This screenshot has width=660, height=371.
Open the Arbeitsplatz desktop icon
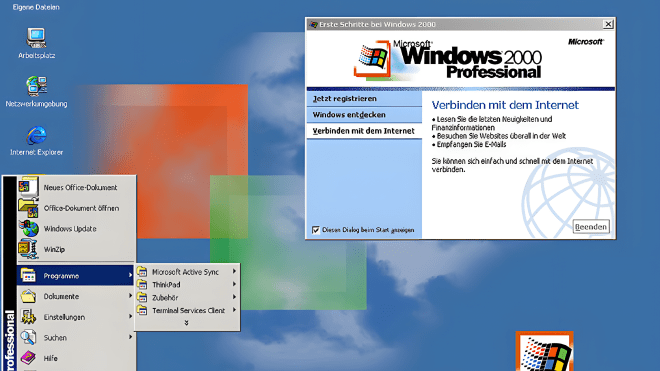(36, 38)
